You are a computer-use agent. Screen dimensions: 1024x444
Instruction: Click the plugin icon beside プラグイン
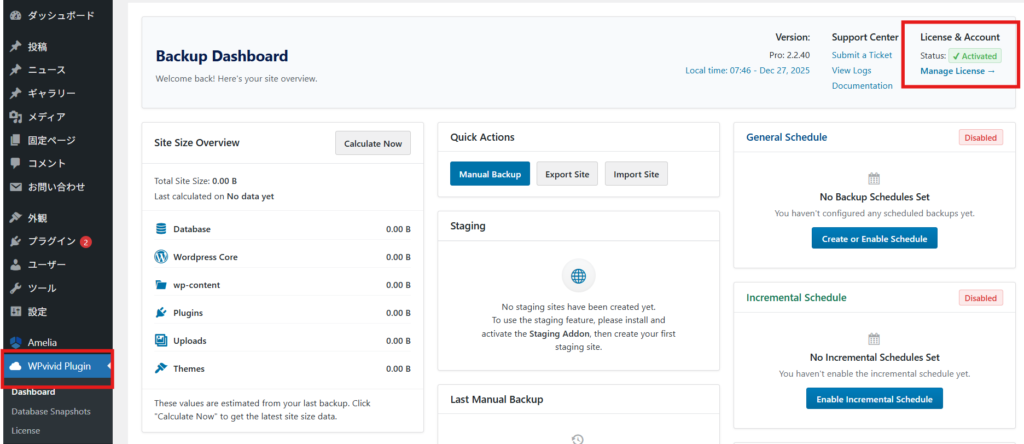pyautogui.click(x=15, y=241)
